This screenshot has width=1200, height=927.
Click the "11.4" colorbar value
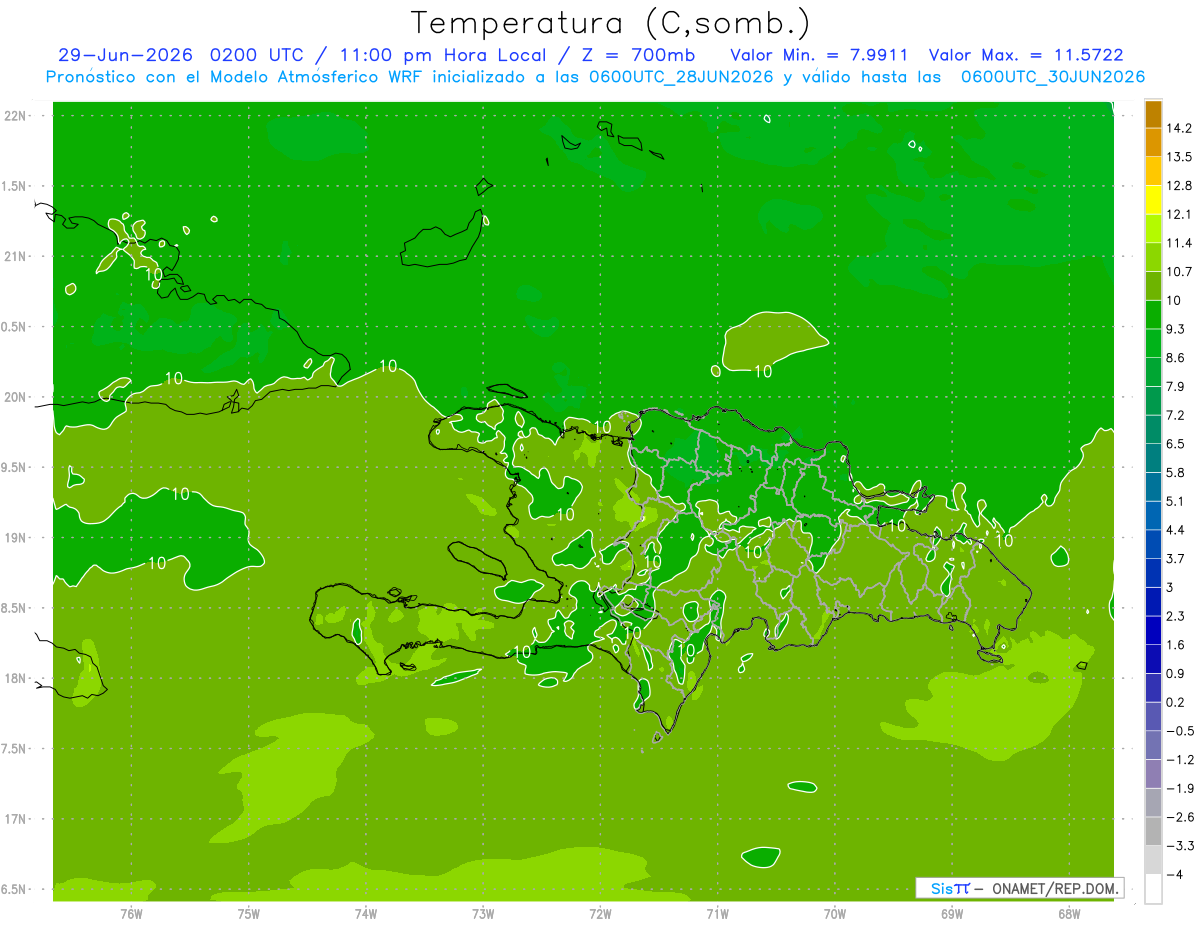click(1178, 243)
